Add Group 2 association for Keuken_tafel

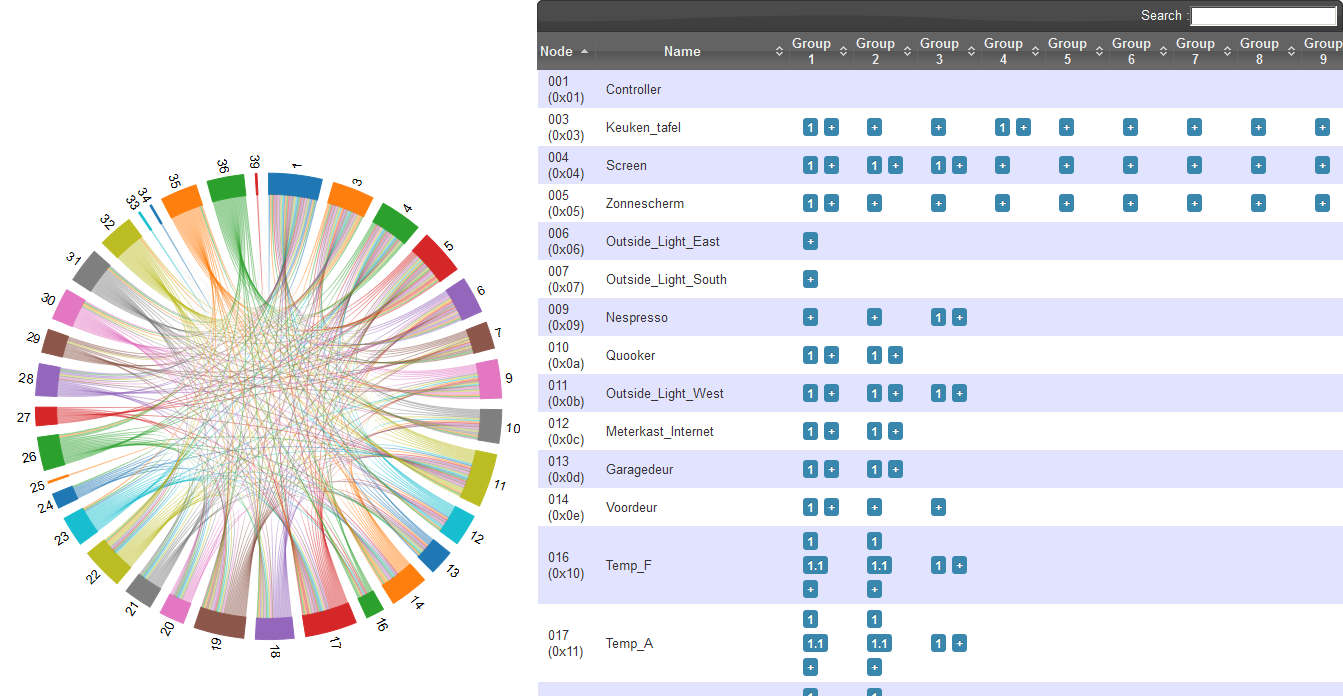(874, 127)
